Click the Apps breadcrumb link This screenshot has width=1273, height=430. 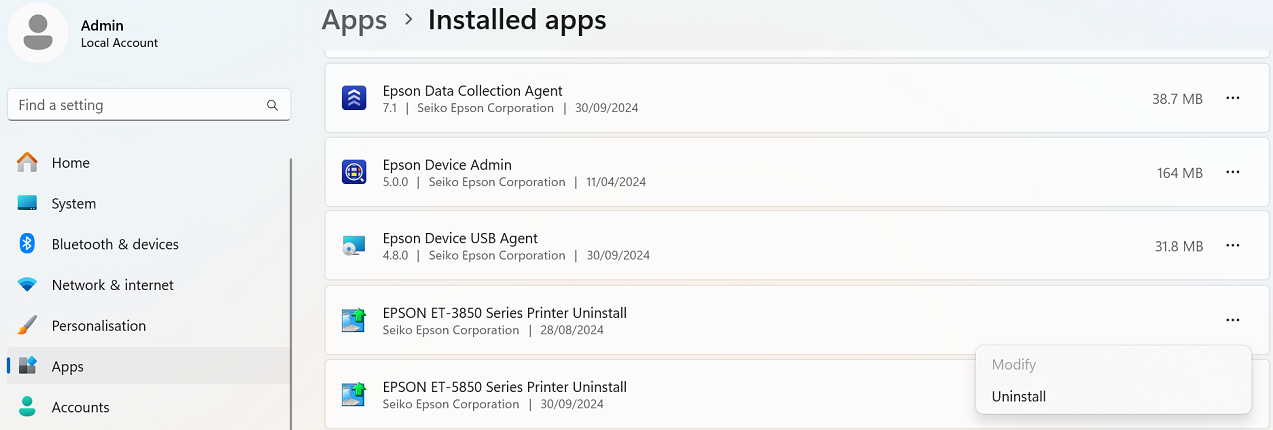tap(354, 20)
